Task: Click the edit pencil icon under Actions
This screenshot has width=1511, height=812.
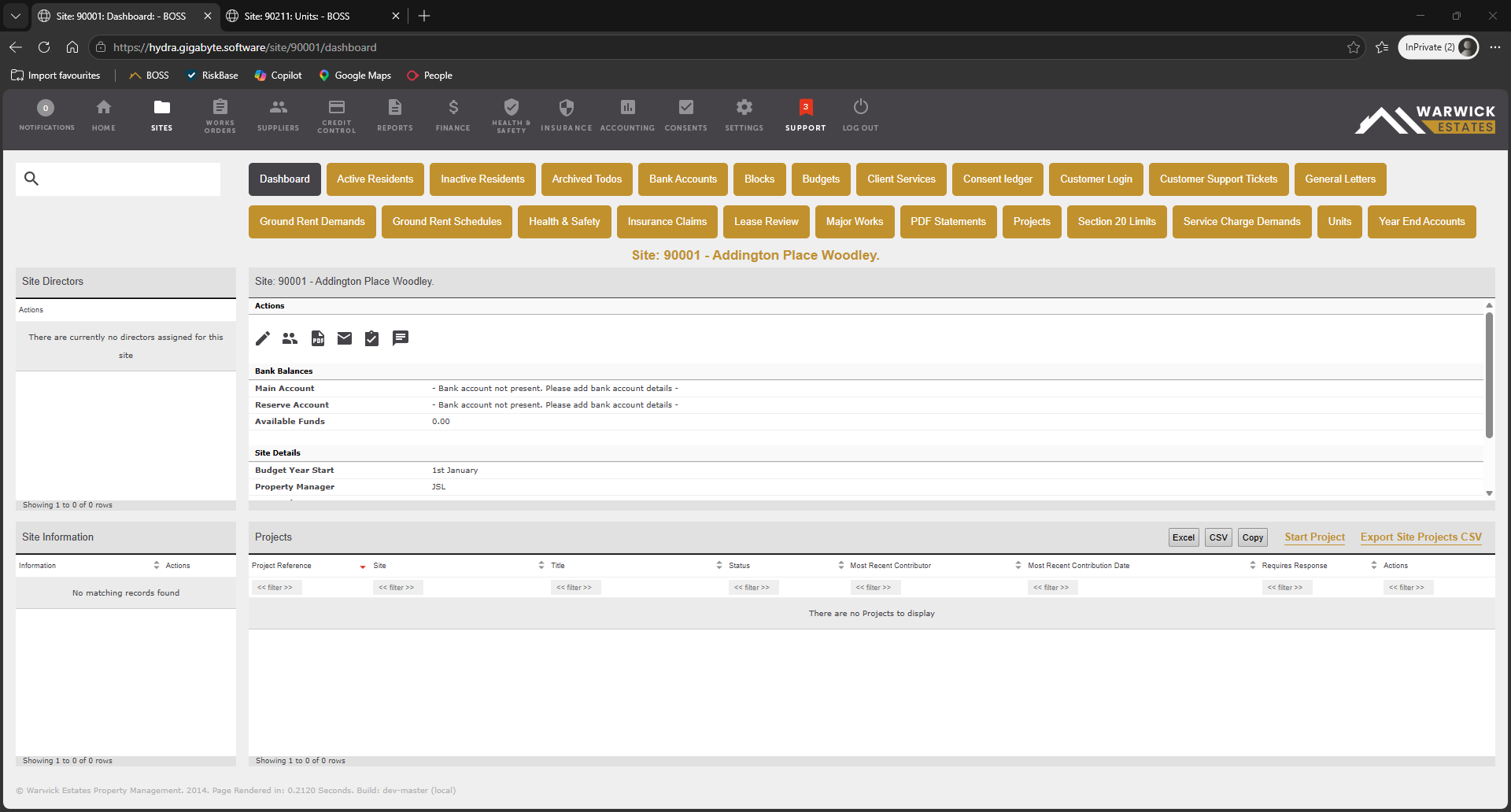Action: pyautogui.click(x=263, y=338)
